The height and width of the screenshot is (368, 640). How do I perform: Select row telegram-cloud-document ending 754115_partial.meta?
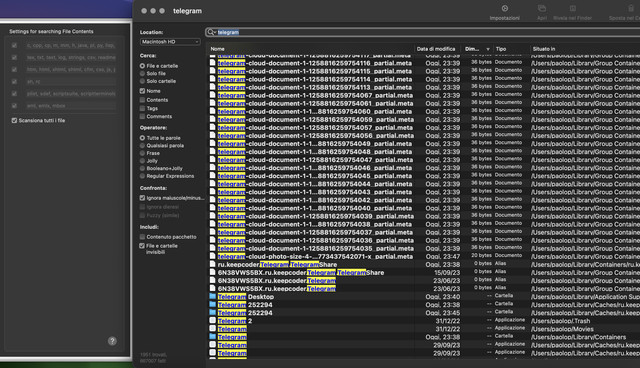(424, 71)
